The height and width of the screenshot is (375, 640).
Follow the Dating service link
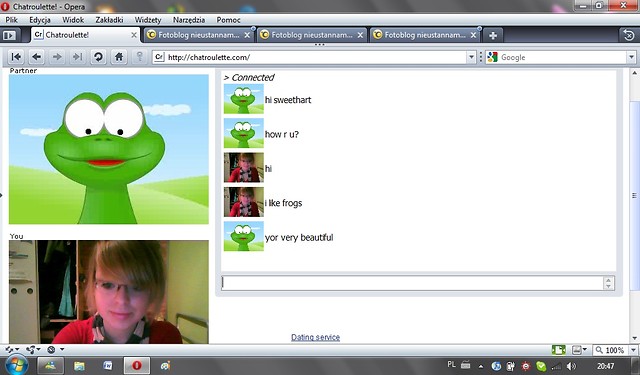[316, 337]
